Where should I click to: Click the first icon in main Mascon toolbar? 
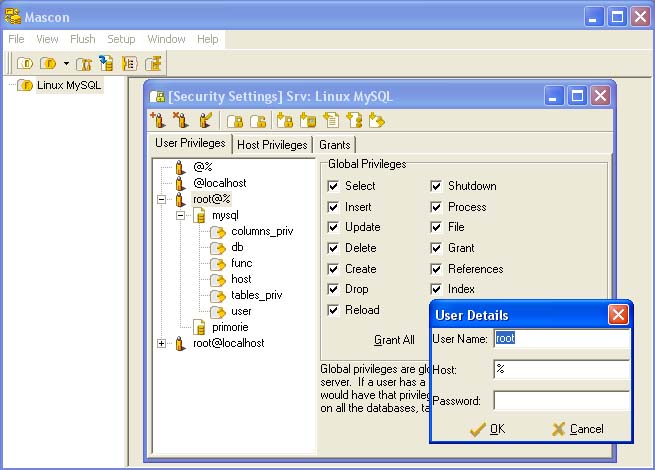[25, 64]
